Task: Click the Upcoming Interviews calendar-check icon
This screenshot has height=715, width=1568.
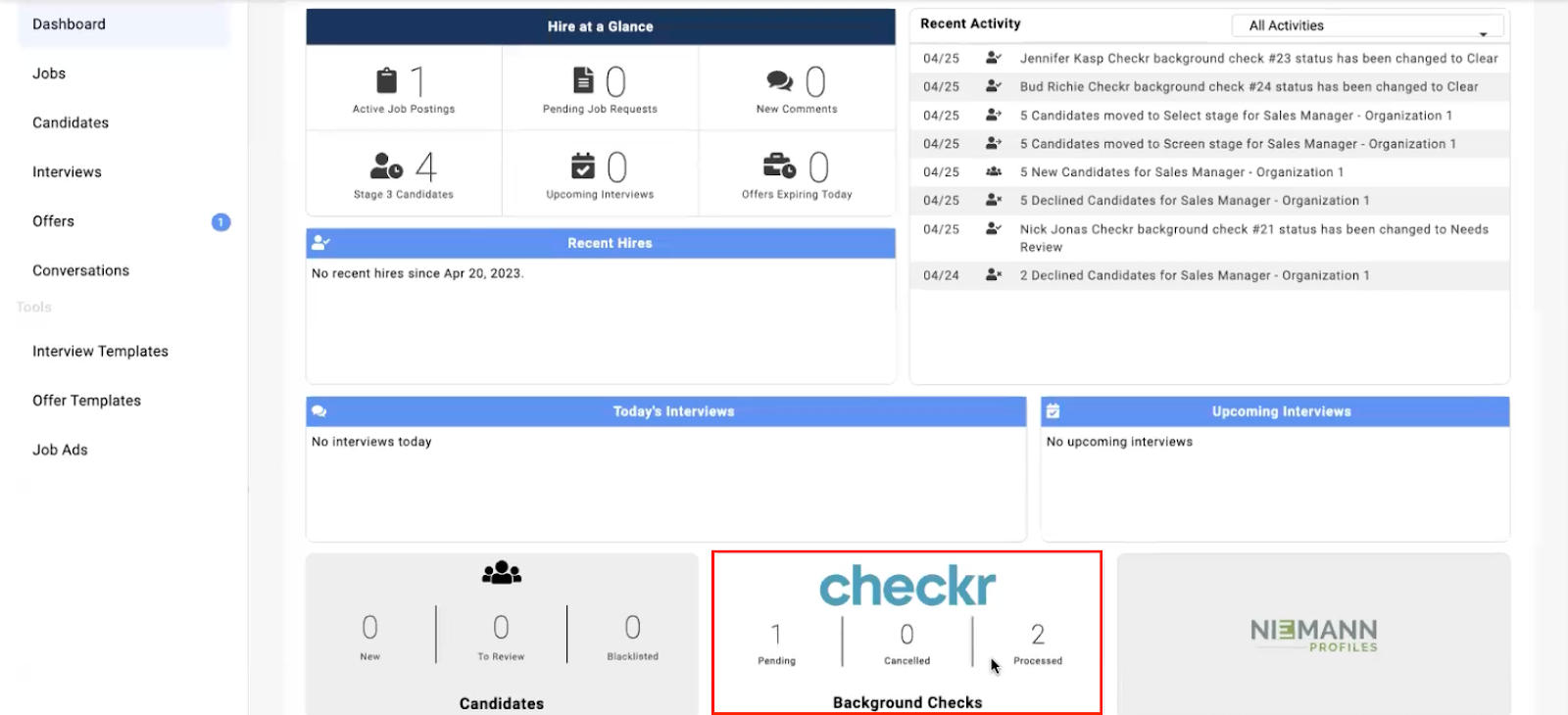Action: (x=583, y=166)
